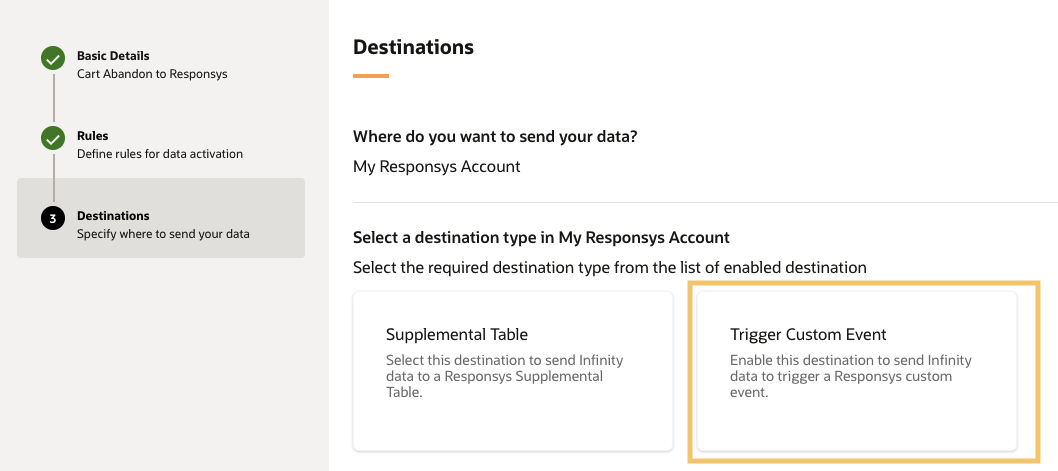Click "Select a destination type" section heading
The width and height of the screenshot is (1058, 471).
click(x=541, y=238)
